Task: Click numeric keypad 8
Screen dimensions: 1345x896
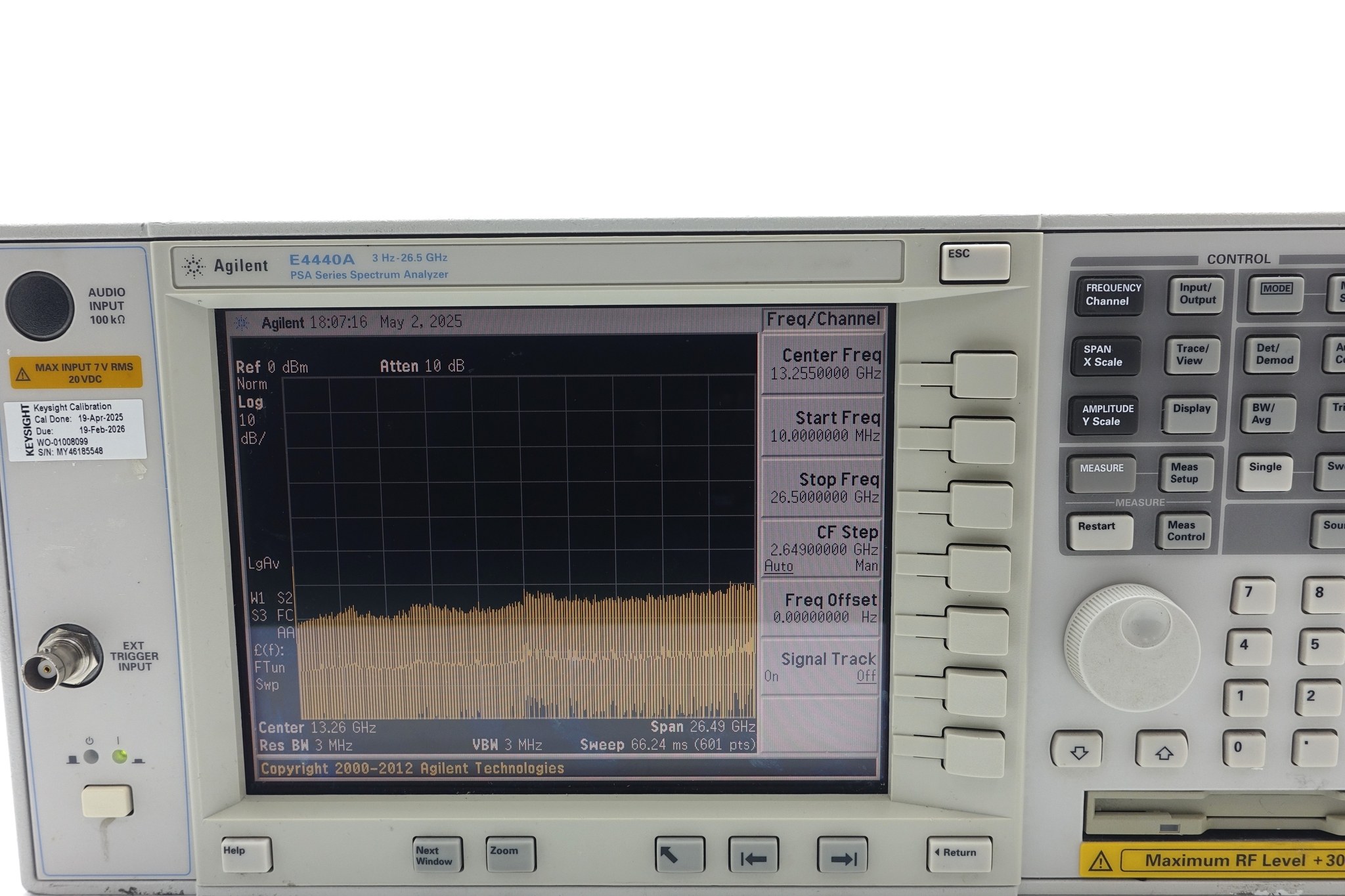Action: click(1323, 595)
